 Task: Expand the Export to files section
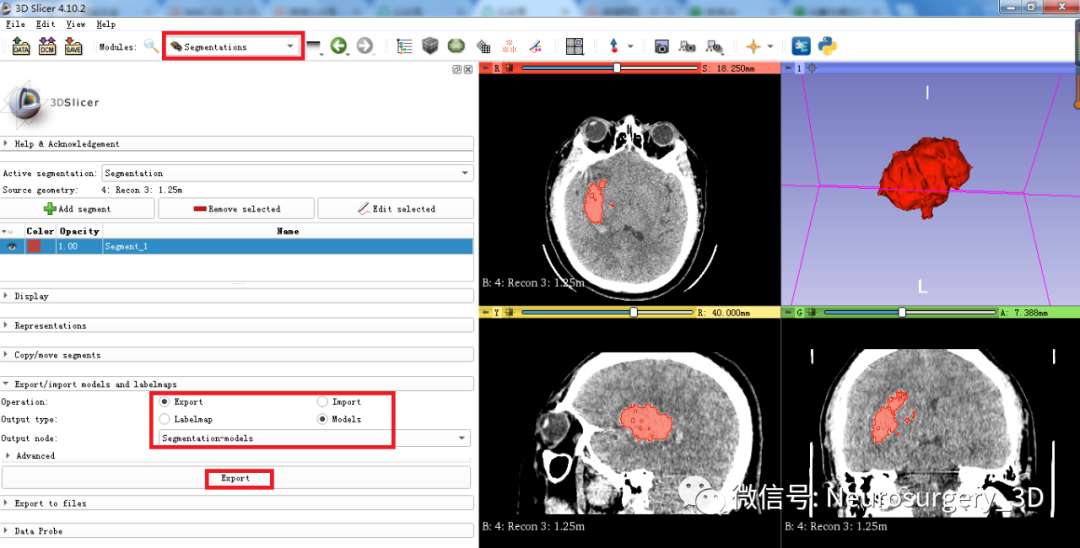point(237,503)
